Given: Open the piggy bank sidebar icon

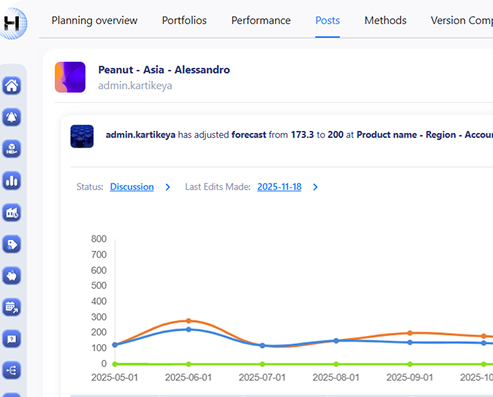Looking at the screenshot, I should (12, 276).
